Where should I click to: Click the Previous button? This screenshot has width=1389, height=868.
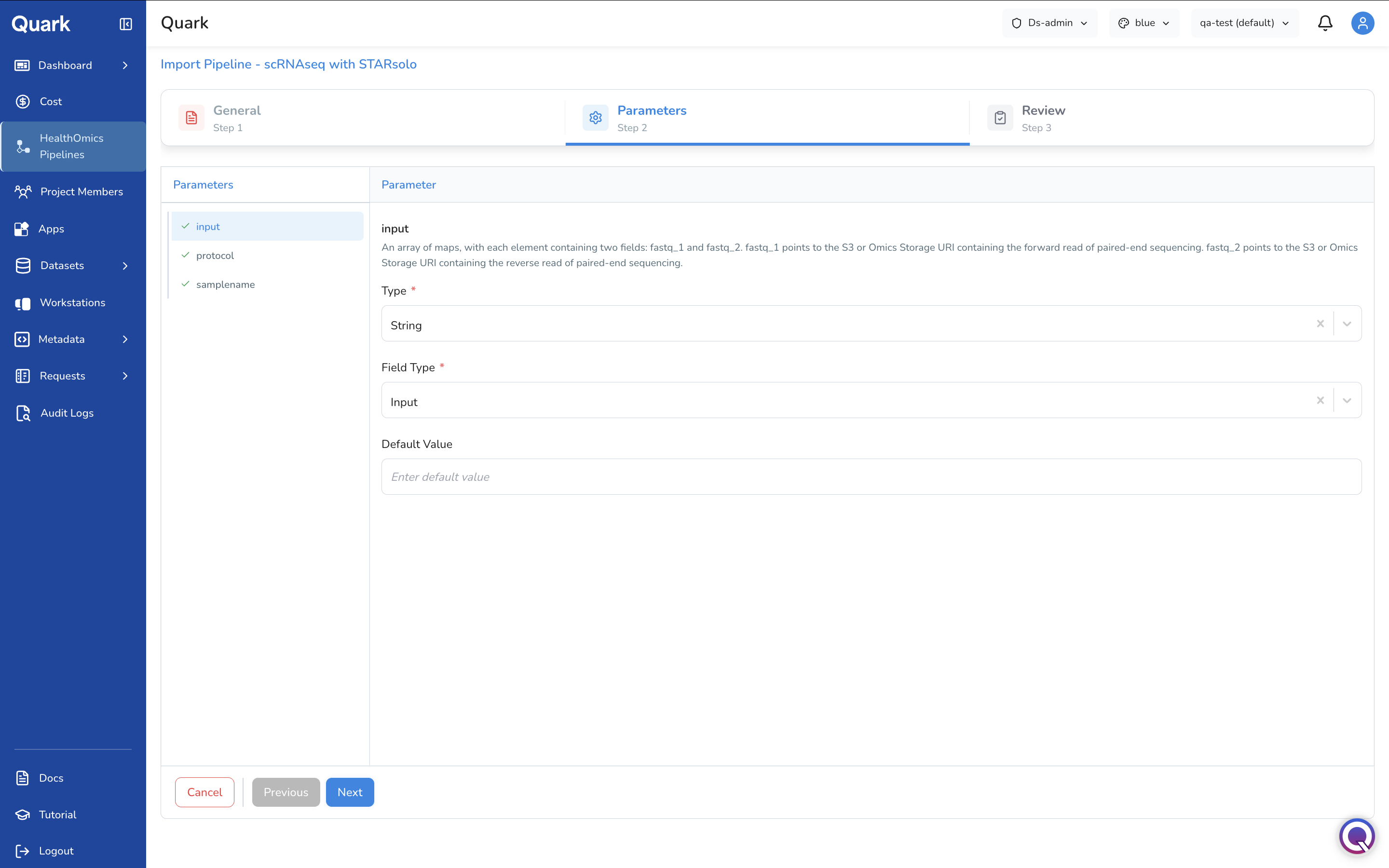(x=286, y=792)
